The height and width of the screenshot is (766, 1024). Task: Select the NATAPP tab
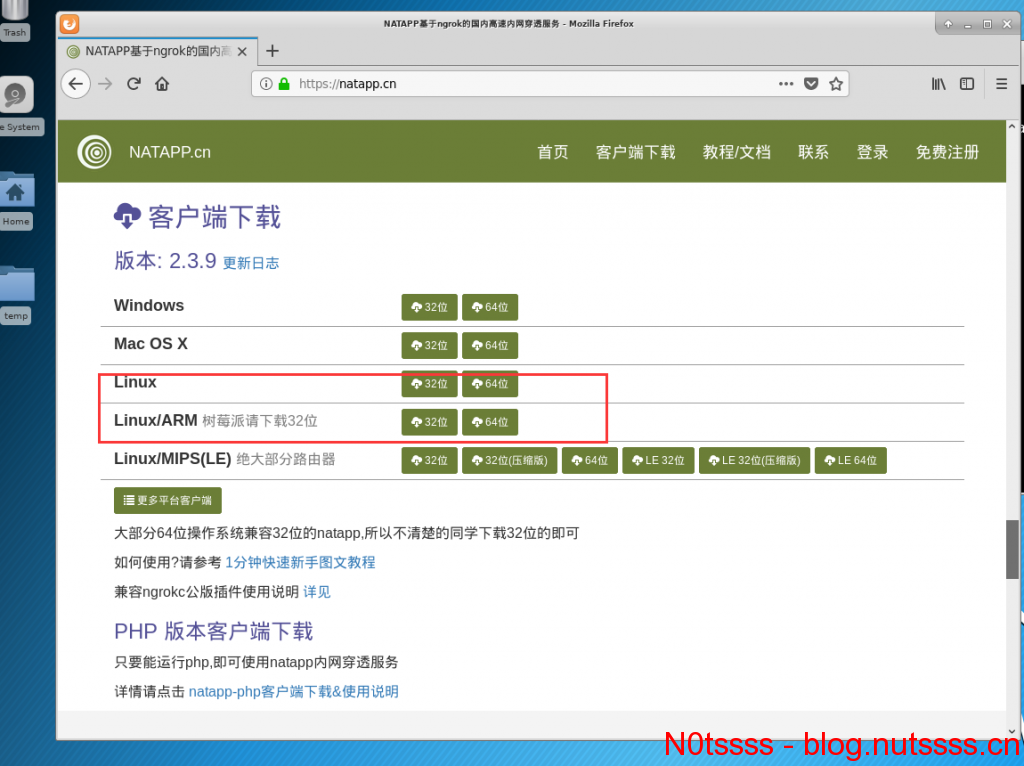click(157, 51)
